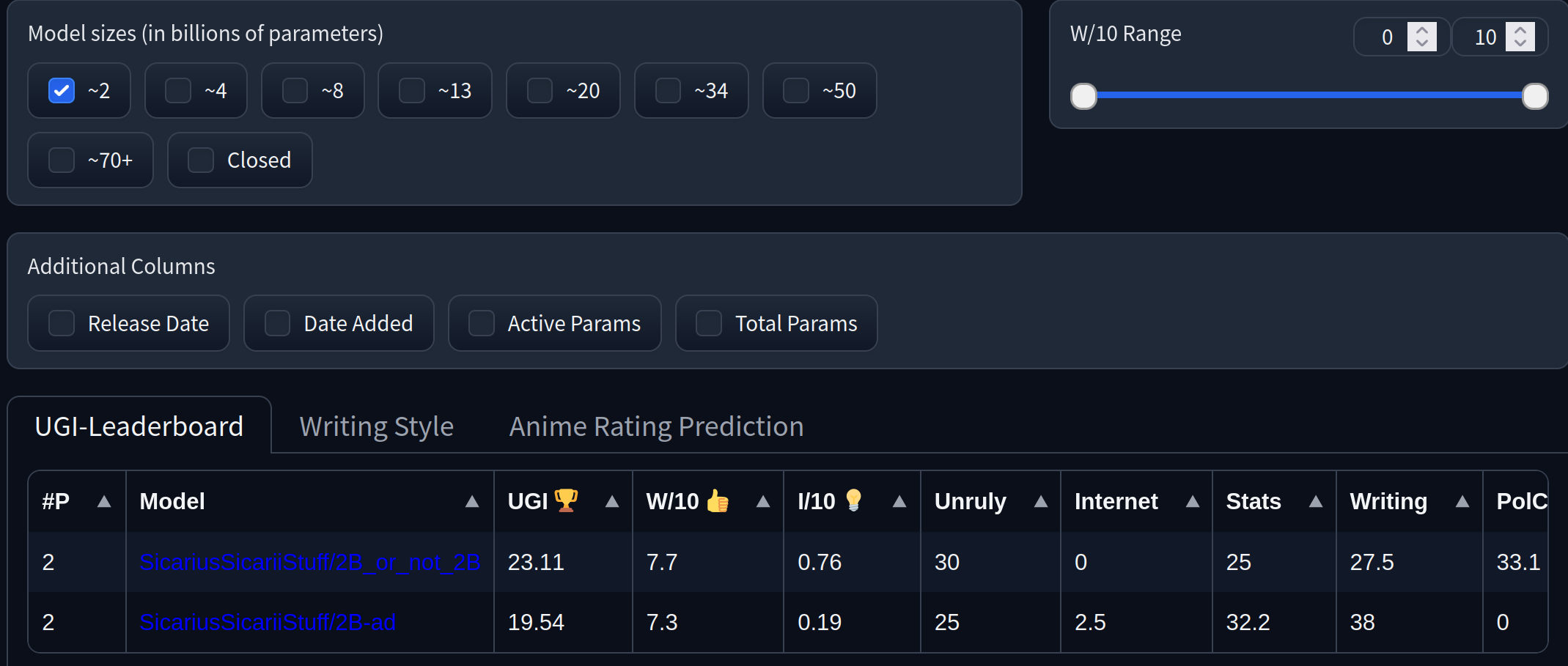Check the Release Date column option

click(62, 323)
